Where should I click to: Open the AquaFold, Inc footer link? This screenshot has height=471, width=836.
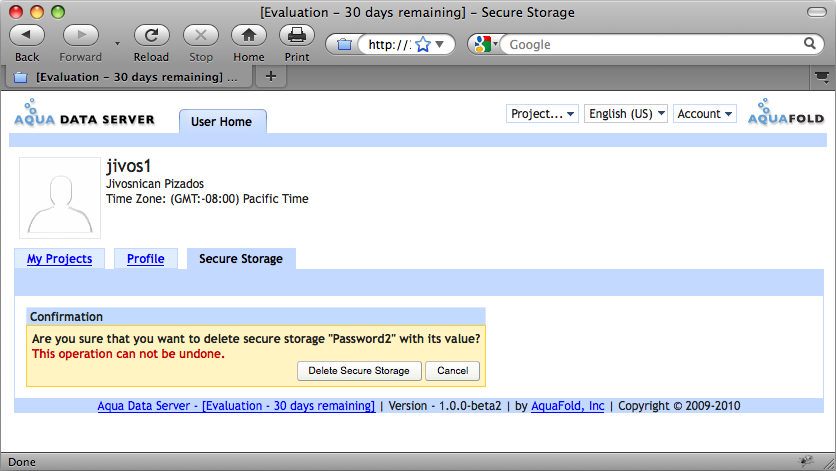point(567,406)
